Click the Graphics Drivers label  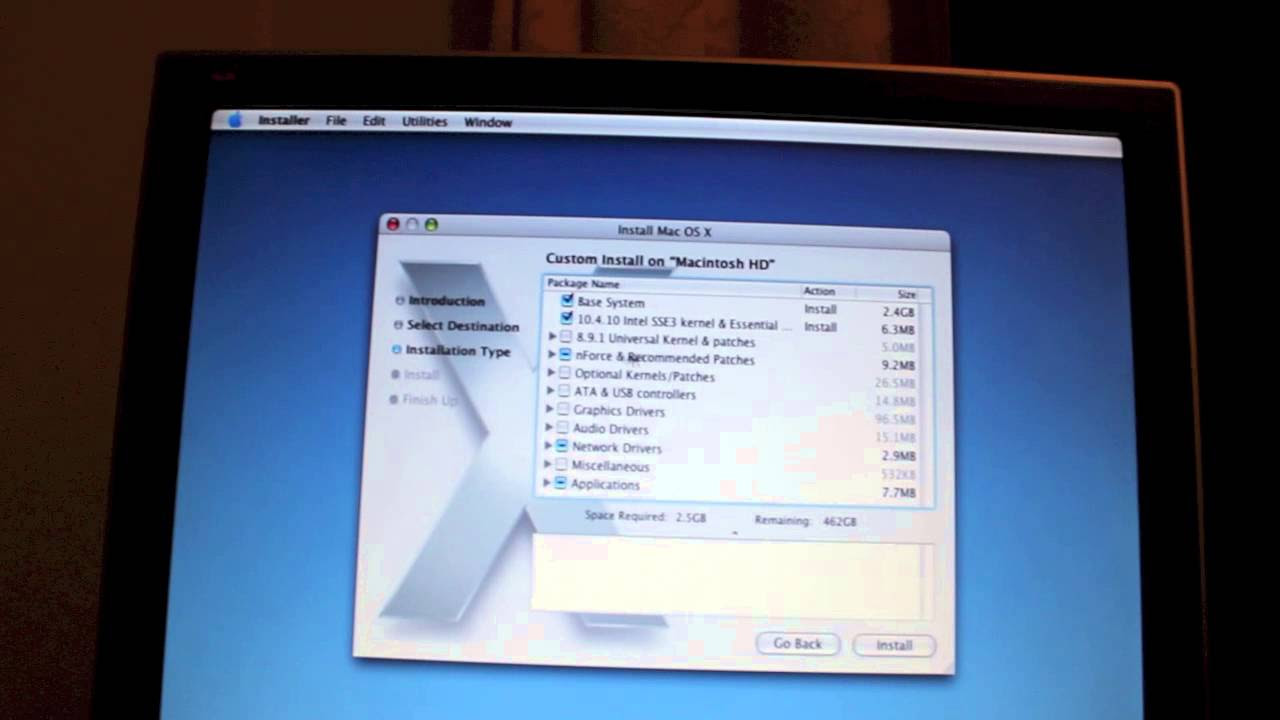coord(619,411)
